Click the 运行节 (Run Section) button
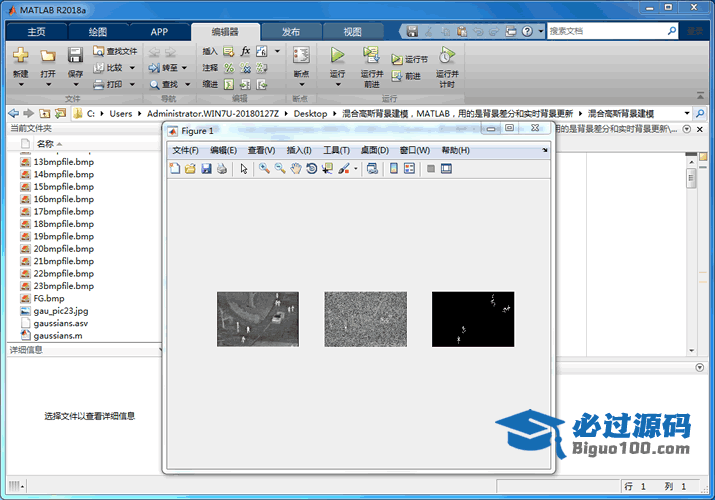Screen dimensions: 715x500 point(410,59)
